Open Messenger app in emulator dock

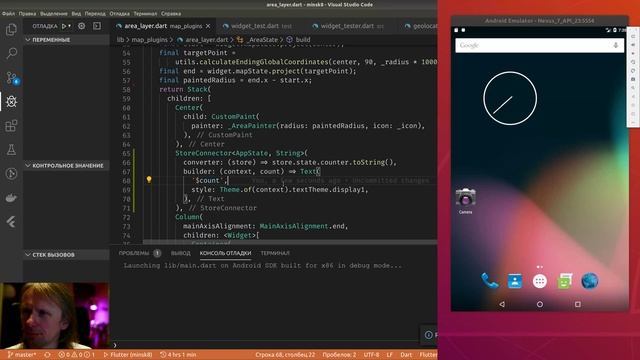pyautogui.click(x=565, y=281)
